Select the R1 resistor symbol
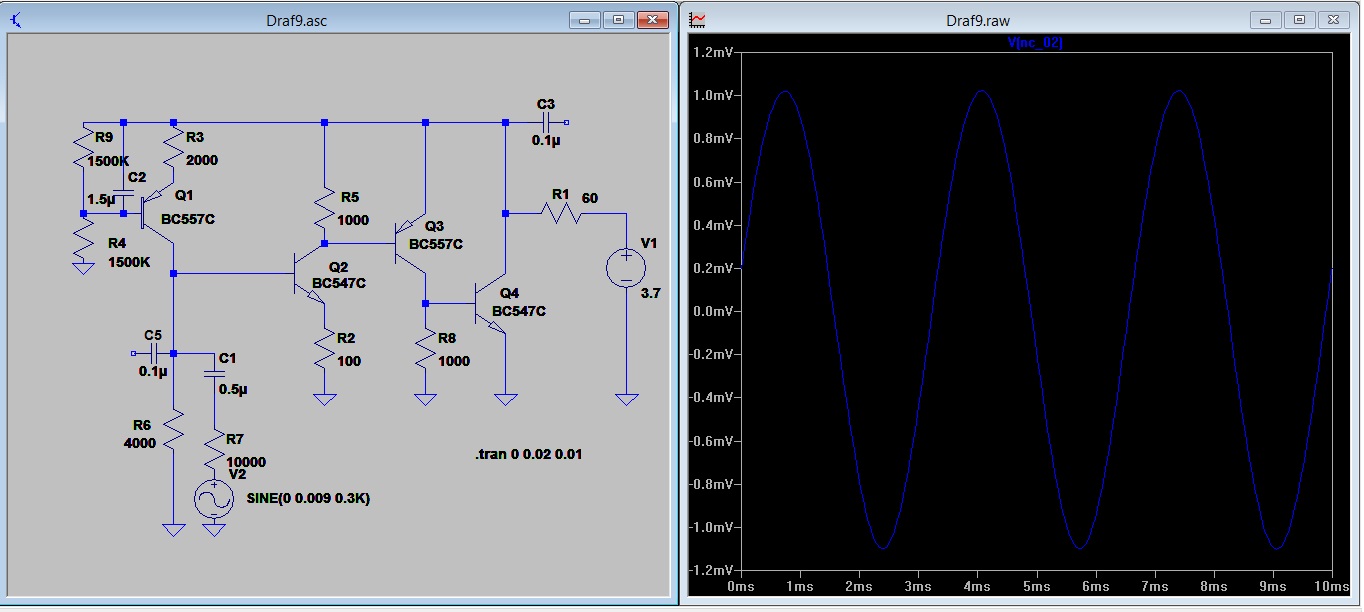Image resolution: width=1364 pixels, height=612 pixels. [x=561, y=212]
